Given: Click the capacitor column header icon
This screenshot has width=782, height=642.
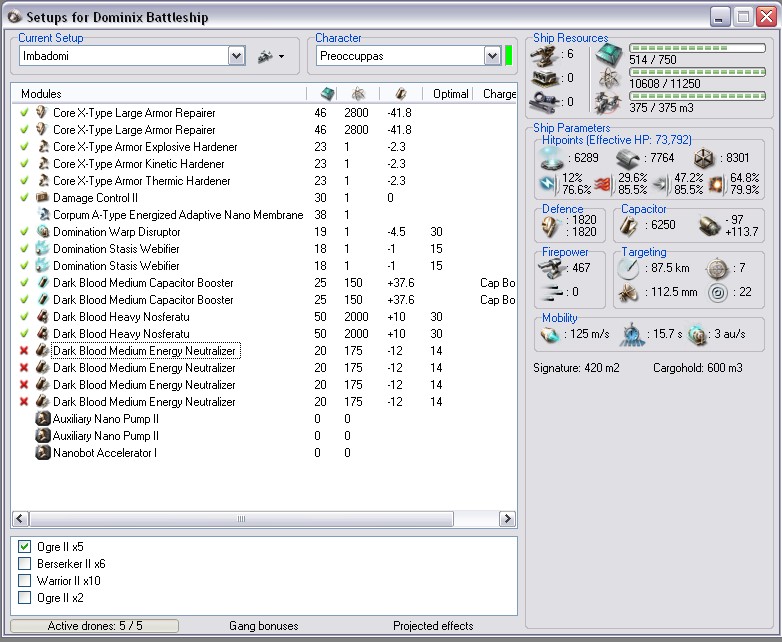Looking at the screenshot, I should coord(401,93).
